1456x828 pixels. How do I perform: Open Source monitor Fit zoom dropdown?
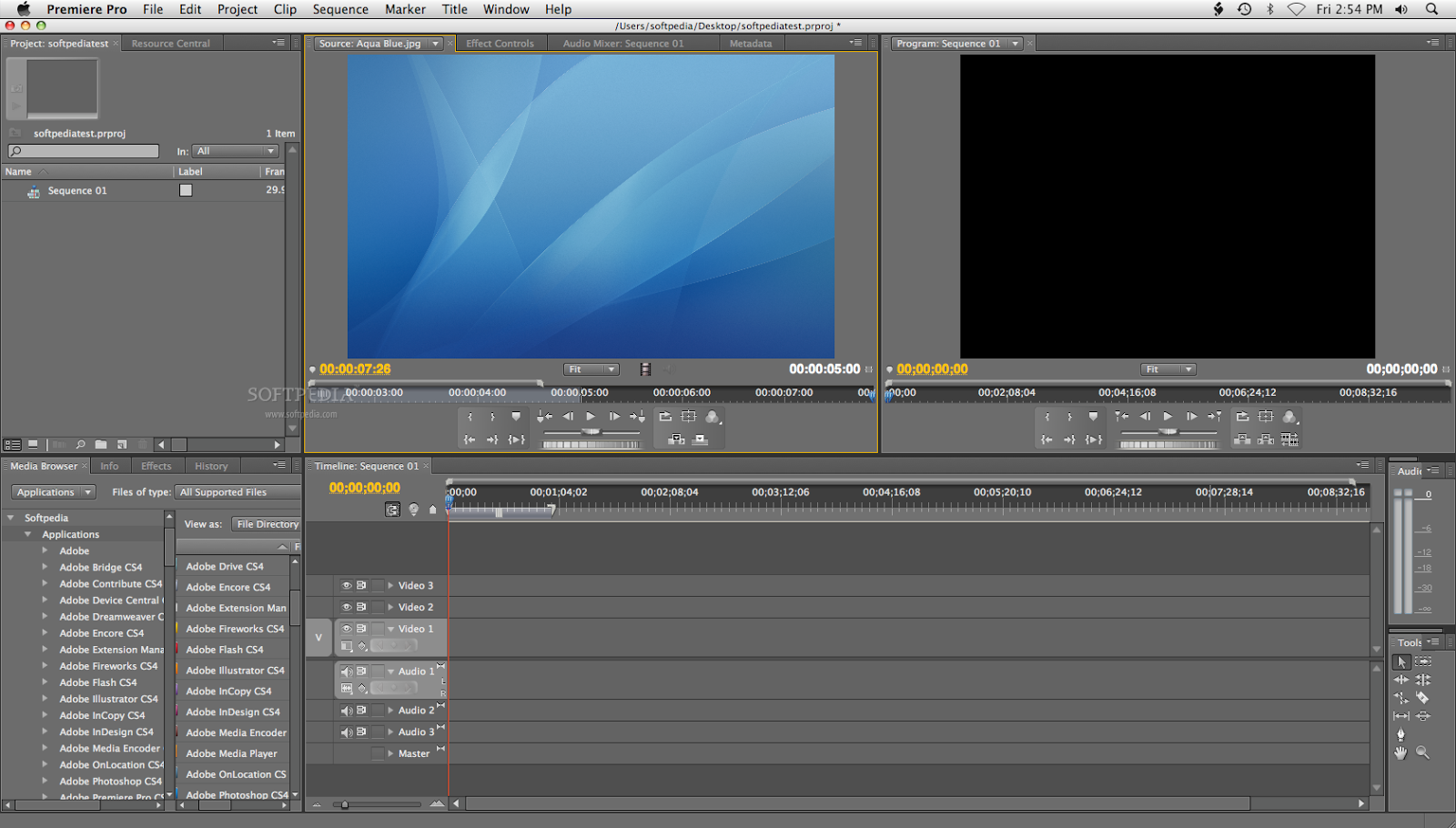point(591,369)
